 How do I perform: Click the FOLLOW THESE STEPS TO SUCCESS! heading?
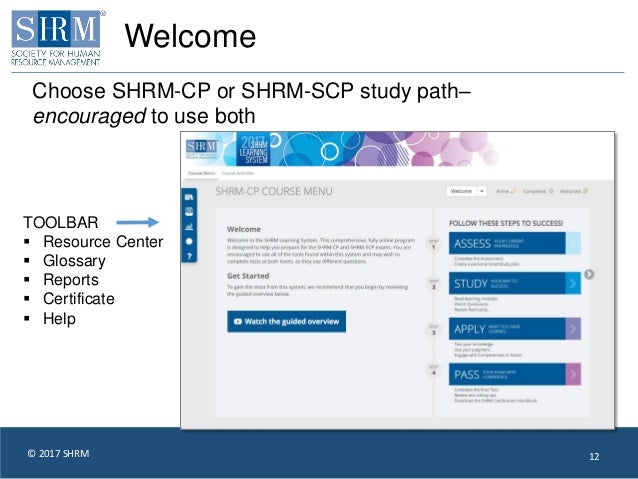tap(506, 223)
